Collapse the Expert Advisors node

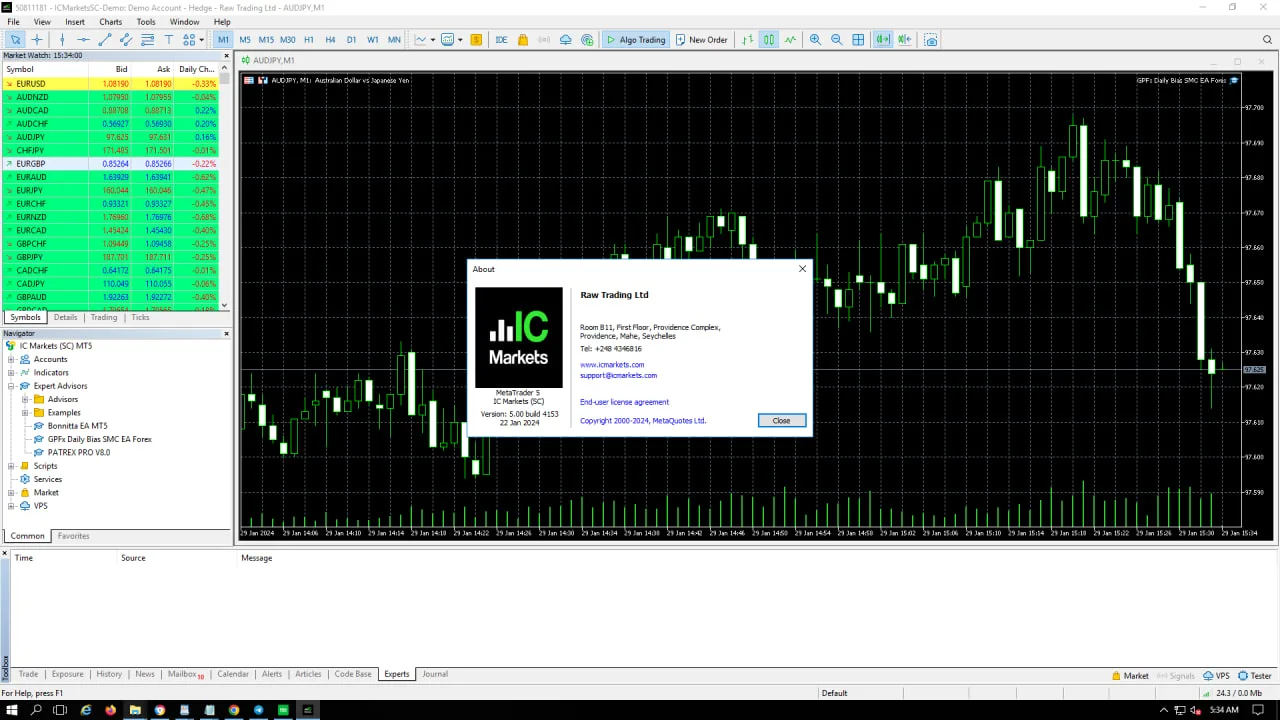coord(11,386)
